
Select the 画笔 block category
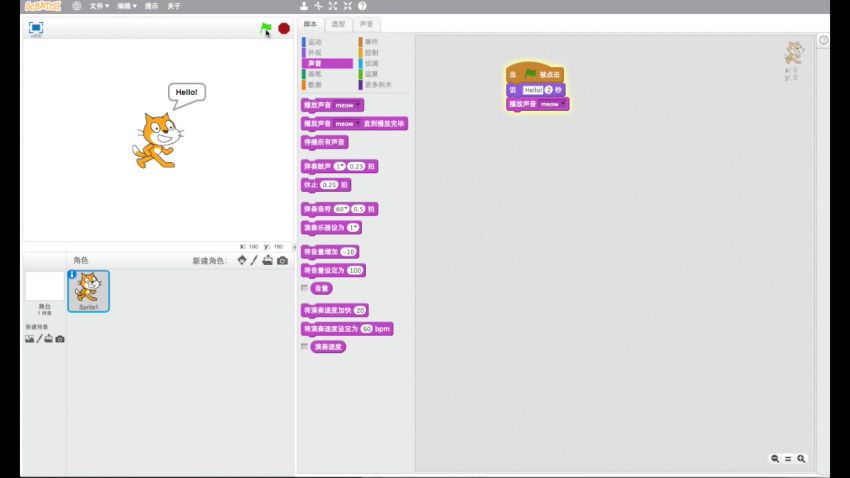[327, 74]
